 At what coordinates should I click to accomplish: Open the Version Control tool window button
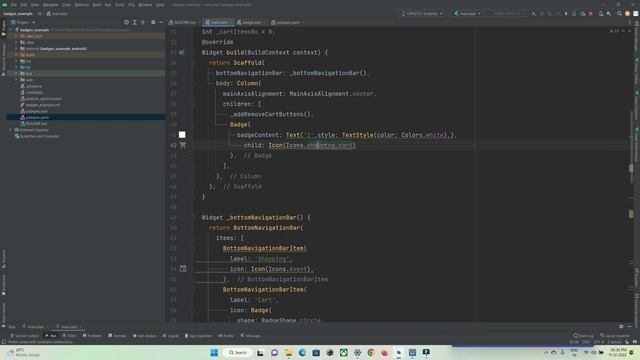click(x=24, y=336)
